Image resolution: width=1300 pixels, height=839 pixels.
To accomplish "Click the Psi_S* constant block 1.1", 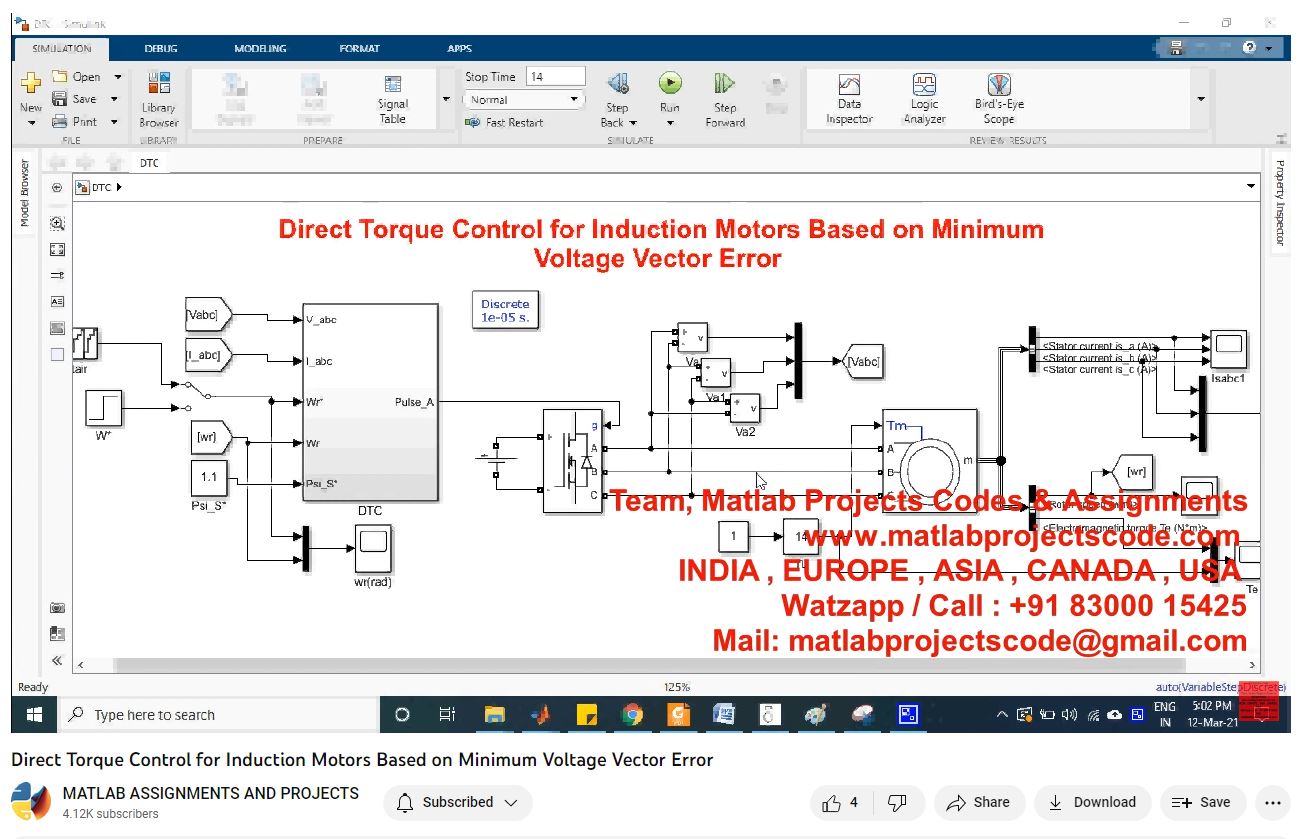I will (x=209, y=478).
